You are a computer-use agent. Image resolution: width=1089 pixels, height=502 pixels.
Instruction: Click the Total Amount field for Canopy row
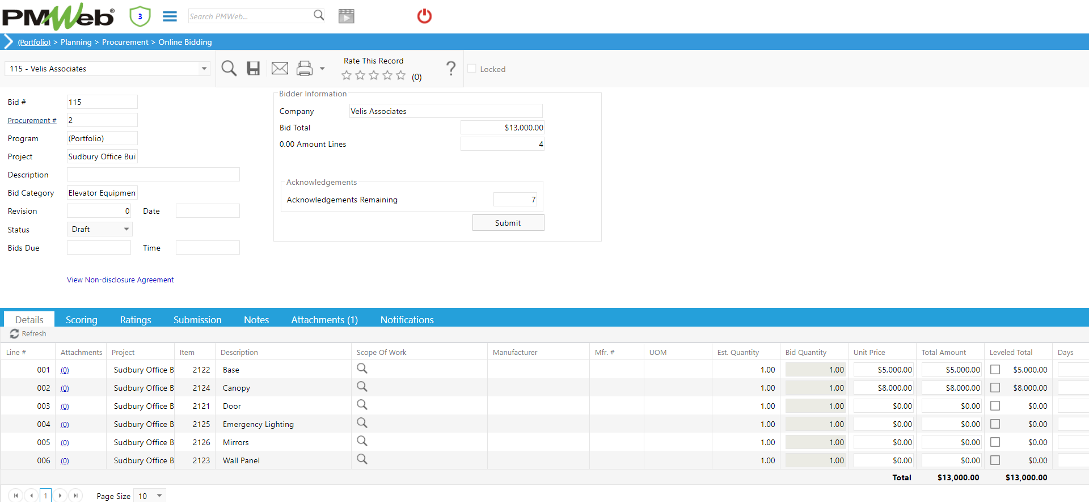[x=951, y=388]
